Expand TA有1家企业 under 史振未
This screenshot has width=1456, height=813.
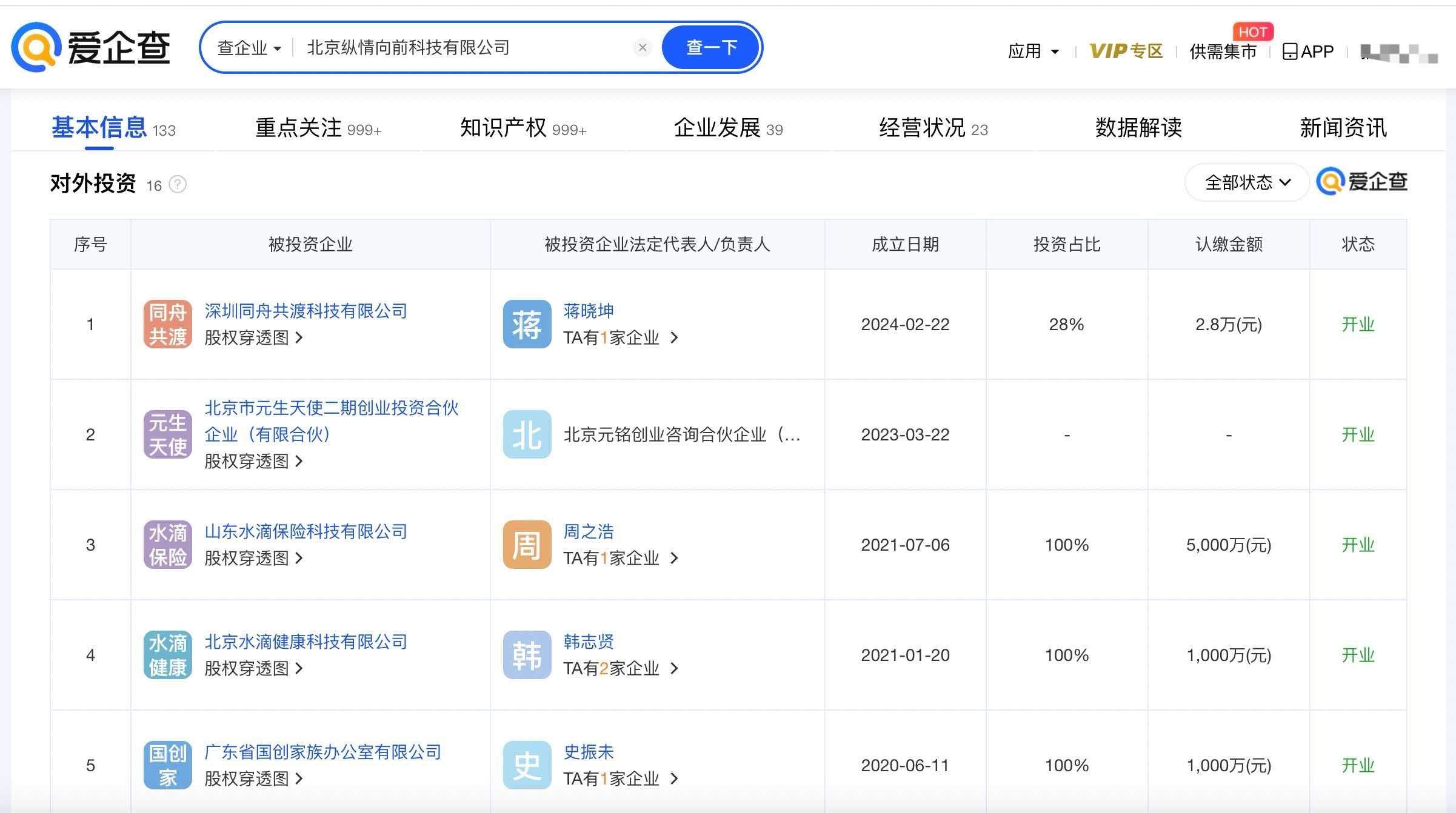click(x=621, y=778)
